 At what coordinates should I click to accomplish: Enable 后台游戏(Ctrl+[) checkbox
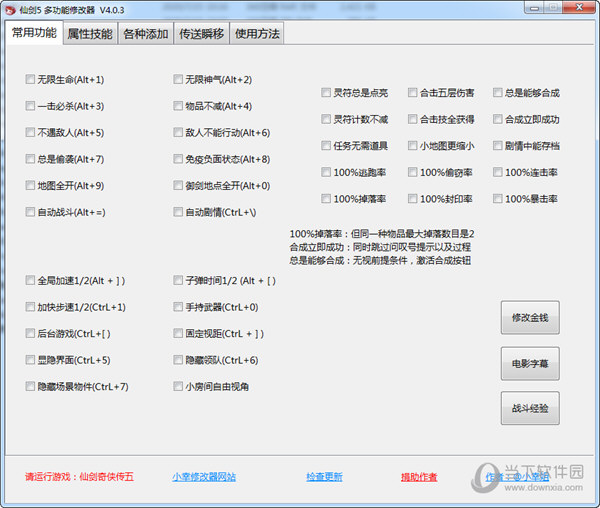tap(30, 333)
